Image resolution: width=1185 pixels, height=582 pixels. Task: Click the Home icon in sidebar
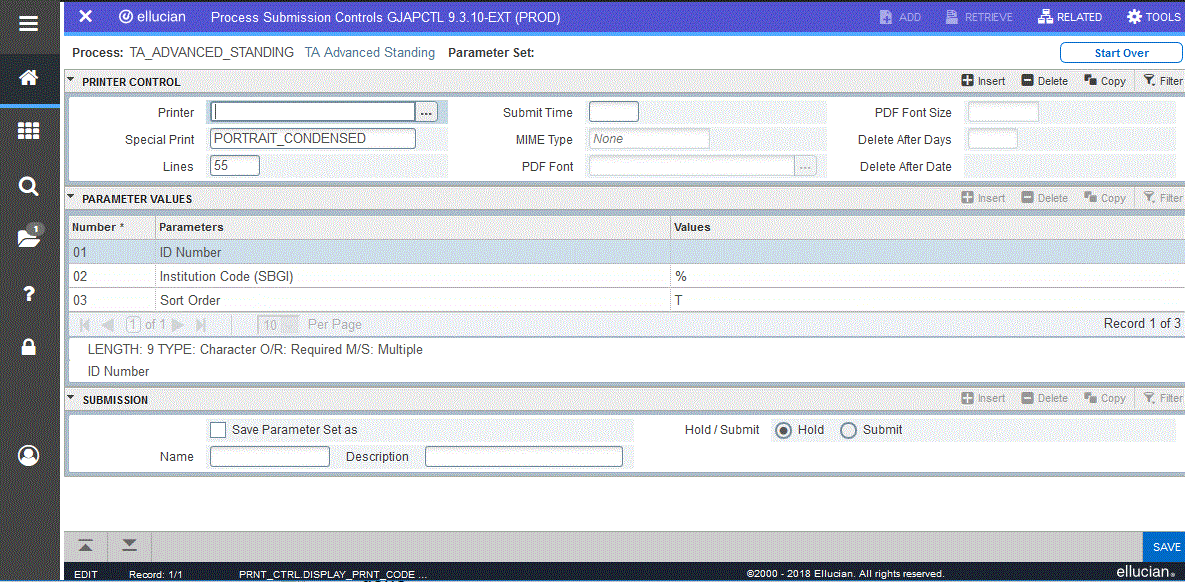[x=29, y=77]
